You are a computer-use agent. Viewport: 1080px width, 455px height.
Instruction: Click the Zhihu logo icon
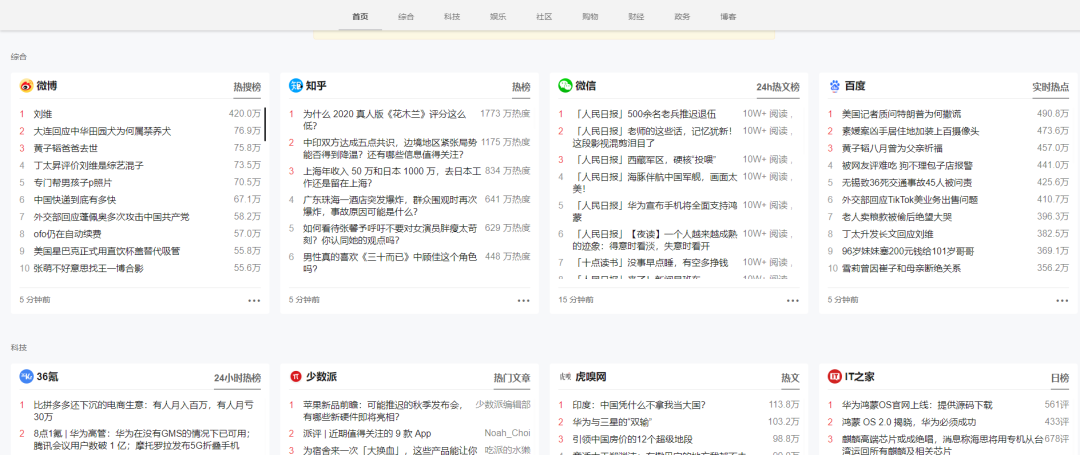tap(295, 86)
